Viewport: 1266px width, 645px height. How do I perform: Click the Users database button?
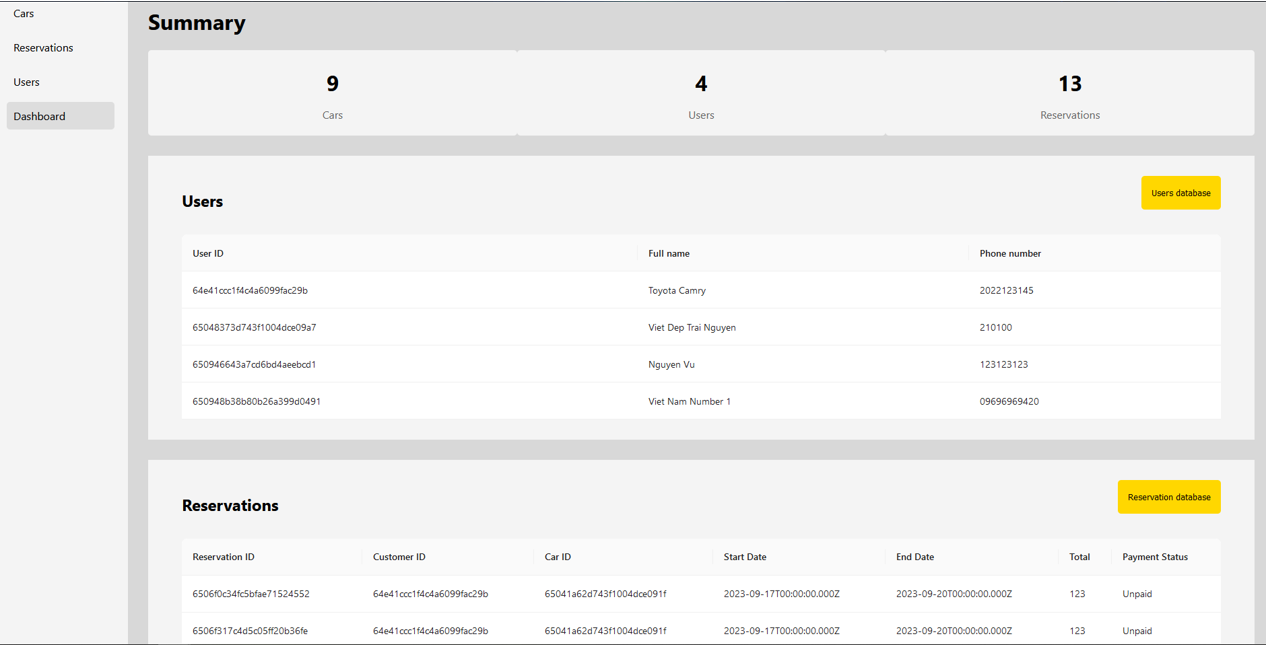coord(1180,193)
